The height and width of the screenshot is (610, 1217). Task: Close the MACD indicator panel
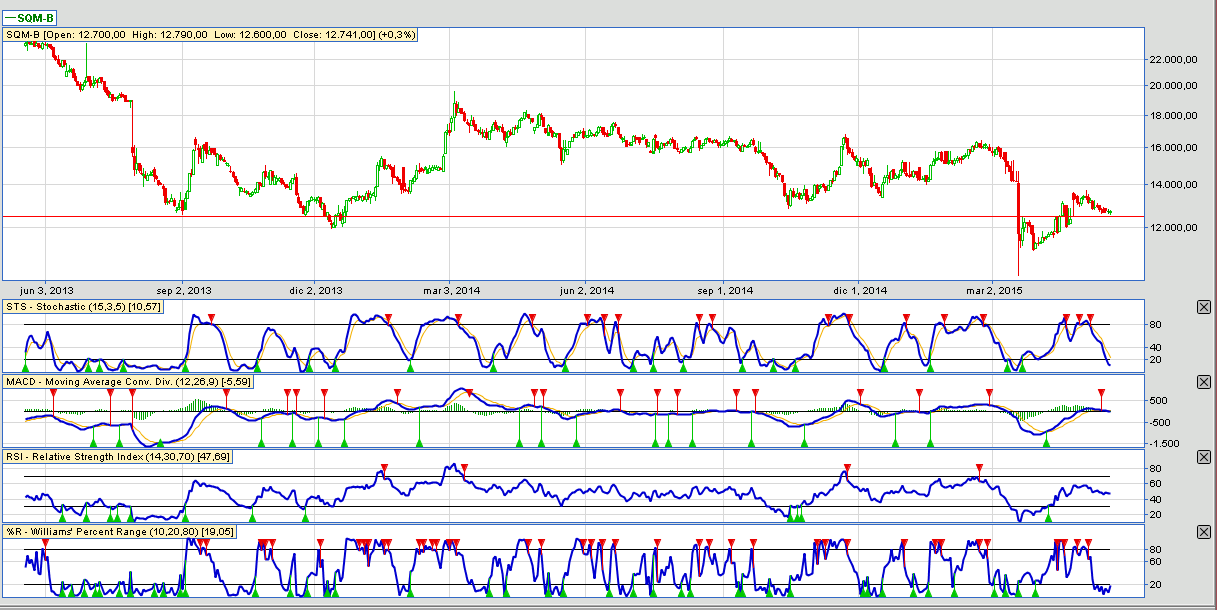click(1203, 382)
